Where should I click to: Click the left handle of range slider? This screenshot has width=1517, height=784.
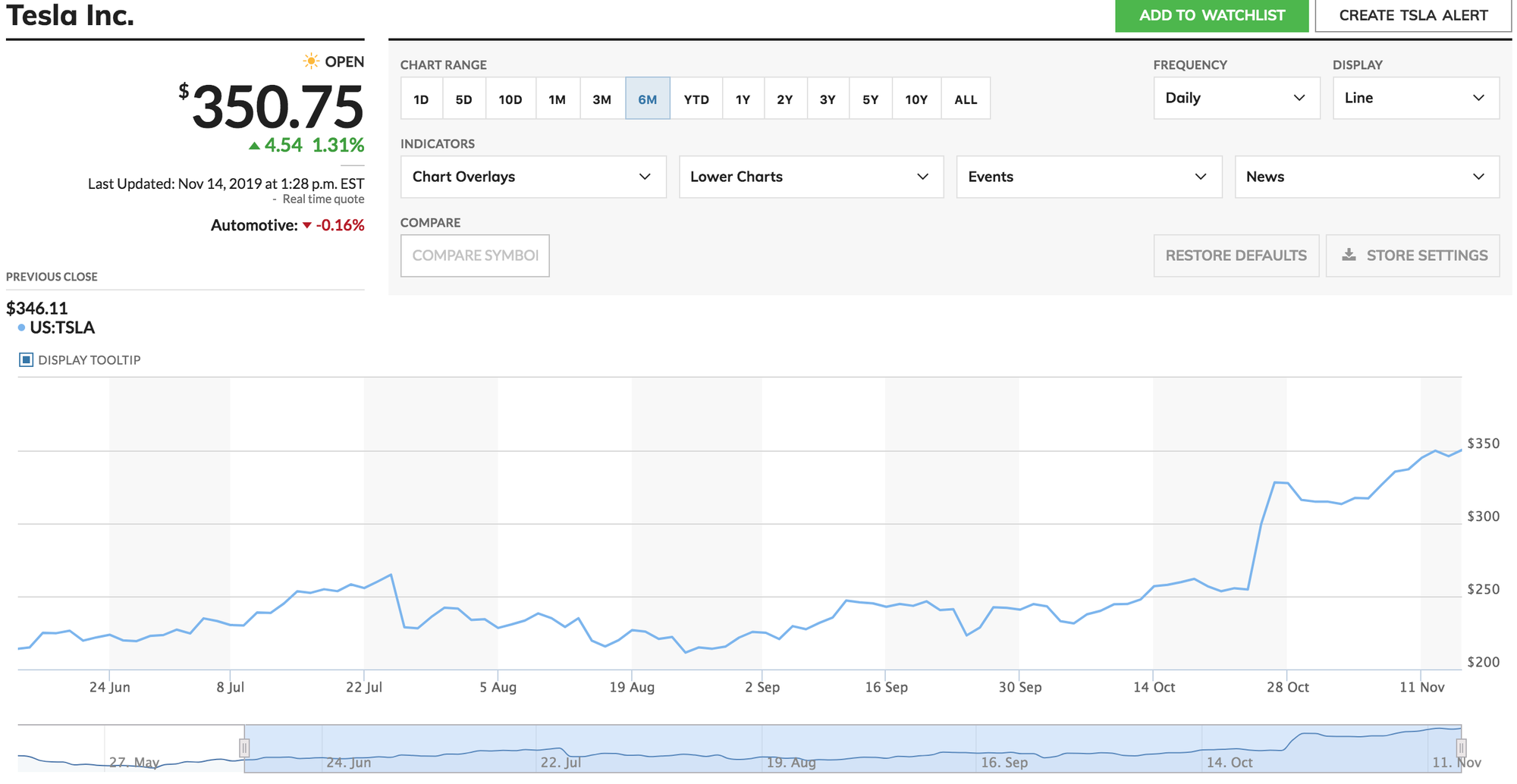(x=244, y=748)
